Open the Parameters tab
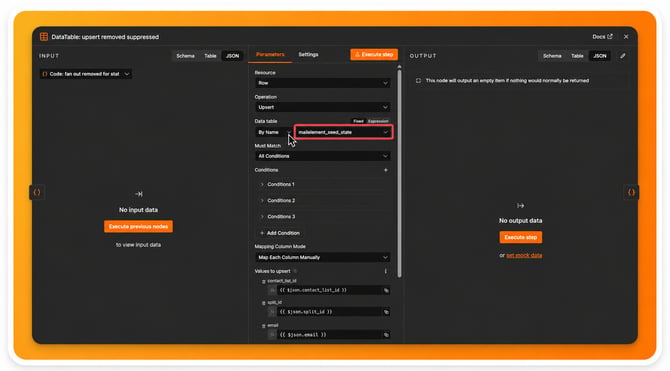This screenshot has width=670, height=371. [270, 55]
